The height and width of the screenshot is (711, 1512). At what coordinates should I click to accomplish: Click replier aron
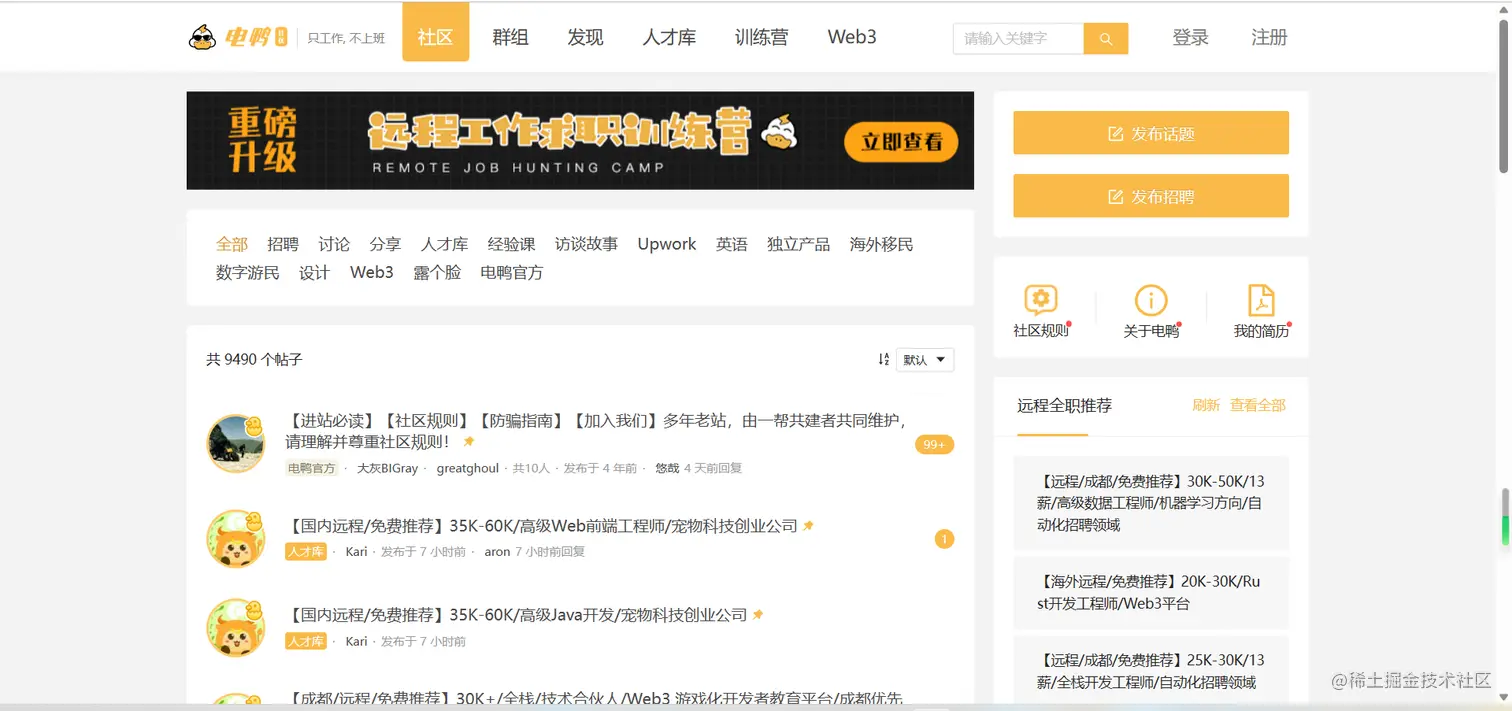coord(497,552)
